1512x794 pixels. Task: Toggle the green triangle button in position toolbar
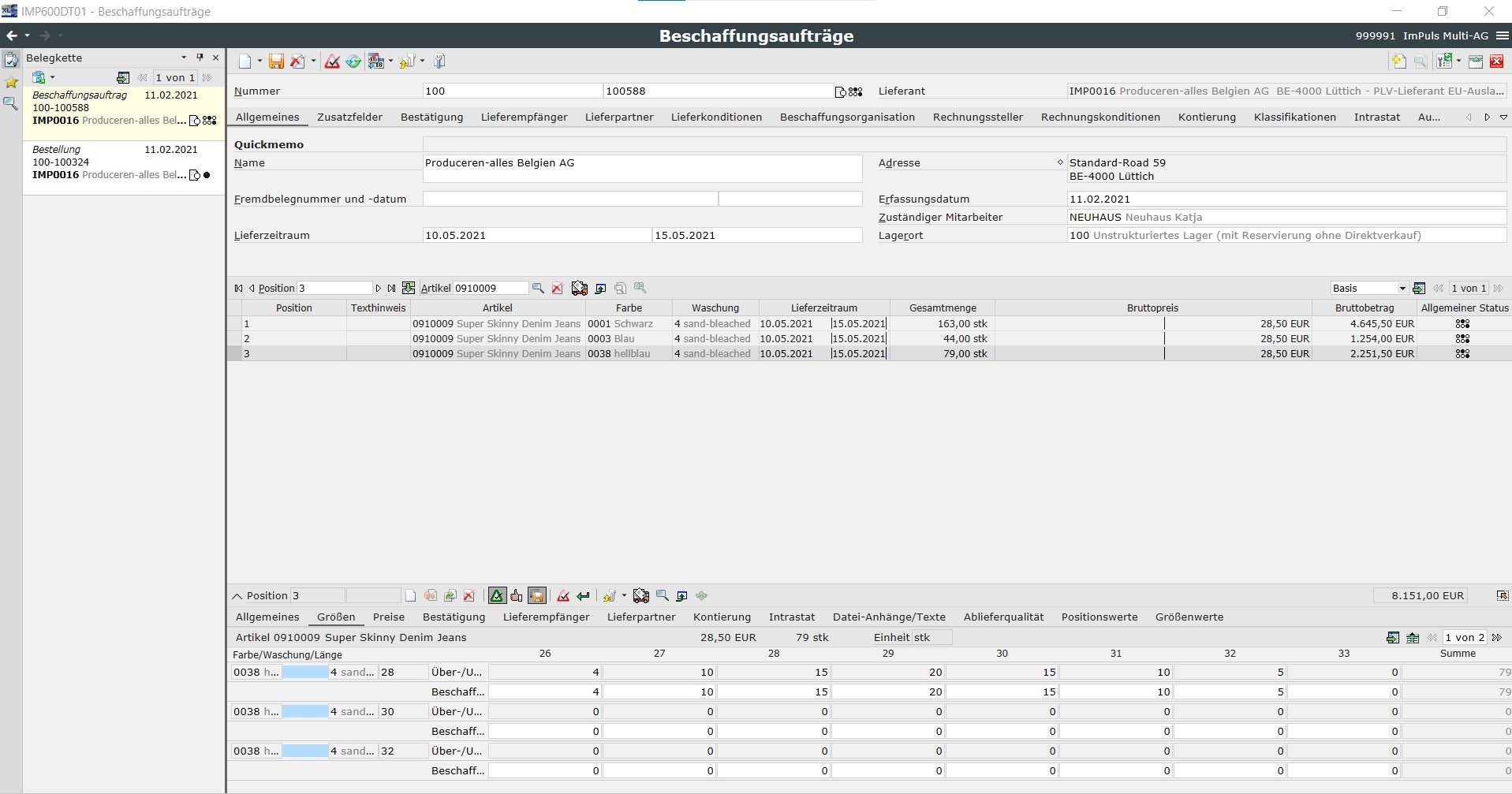[x=496, y=596]
